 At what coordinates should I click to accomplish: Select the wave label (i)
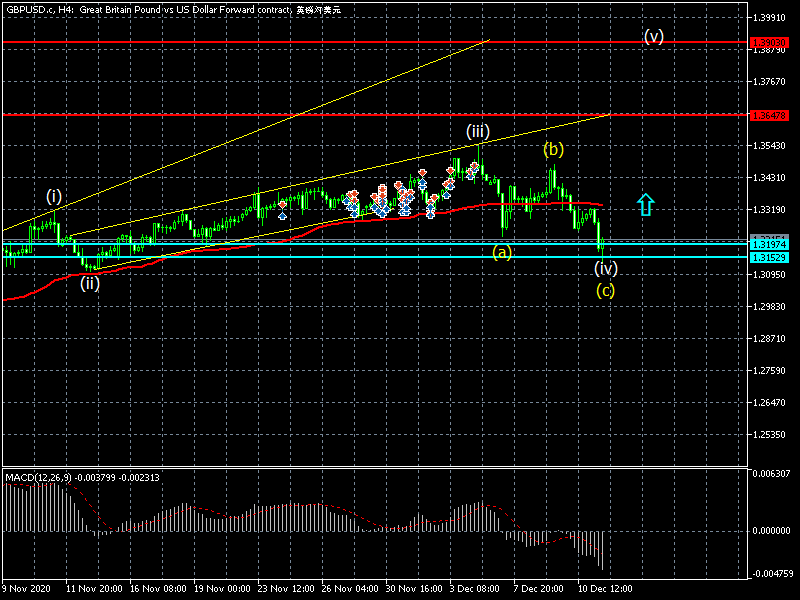(54, 196)
